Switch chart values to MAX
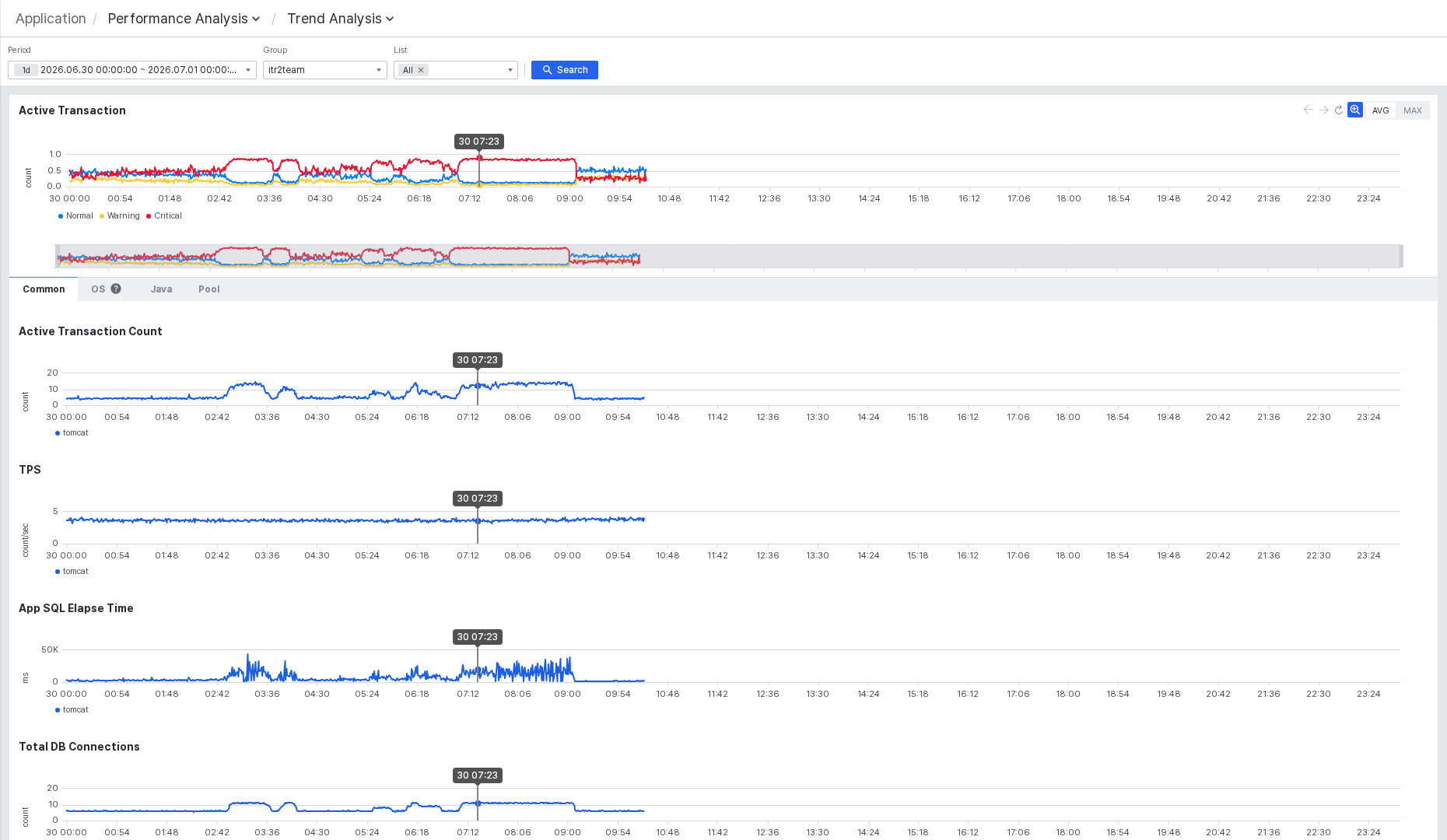The image size is (1447, 840). 1413,110
